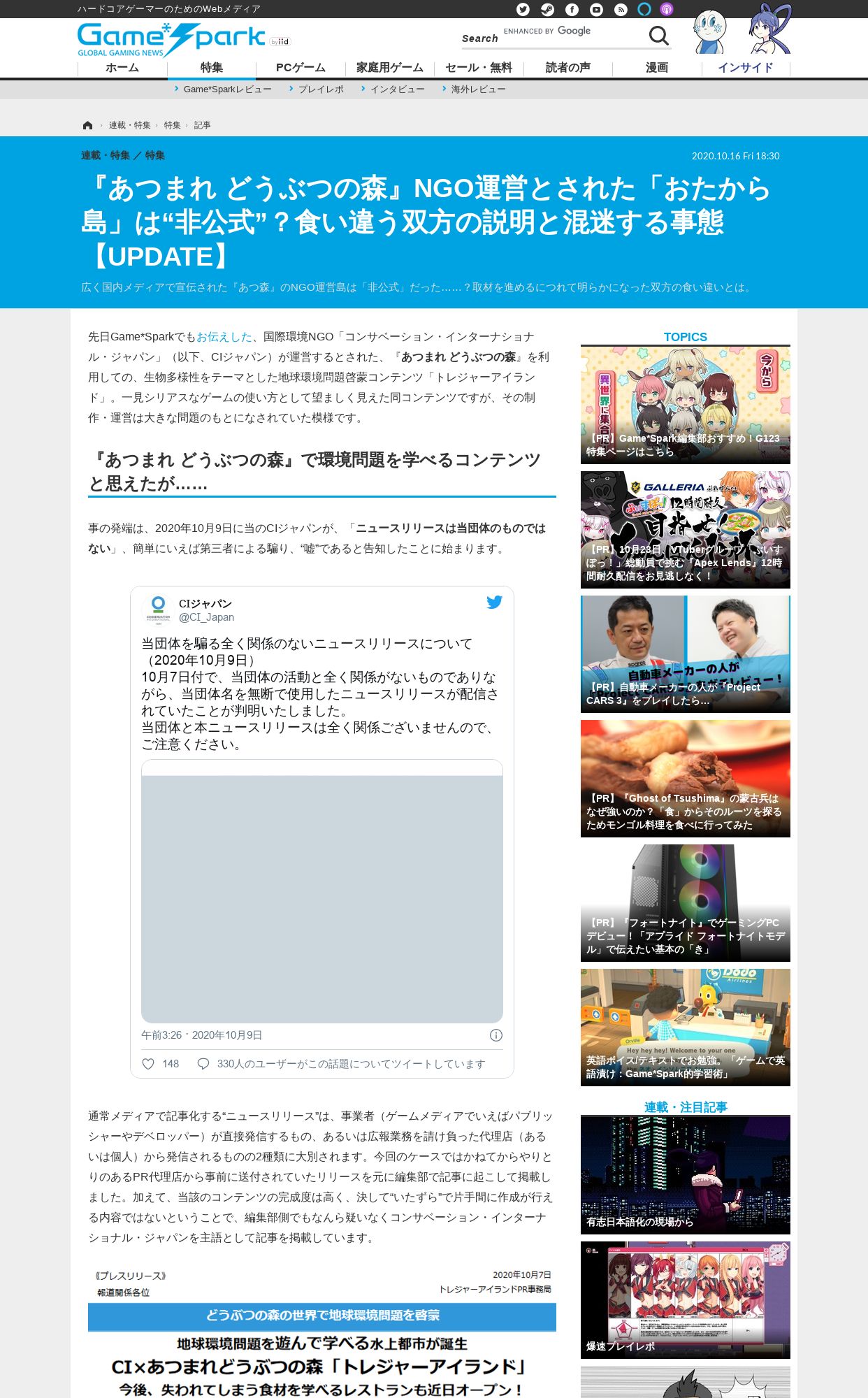Open the RSS feed icon
The image size is (868, 1398).
pos(621,9)
